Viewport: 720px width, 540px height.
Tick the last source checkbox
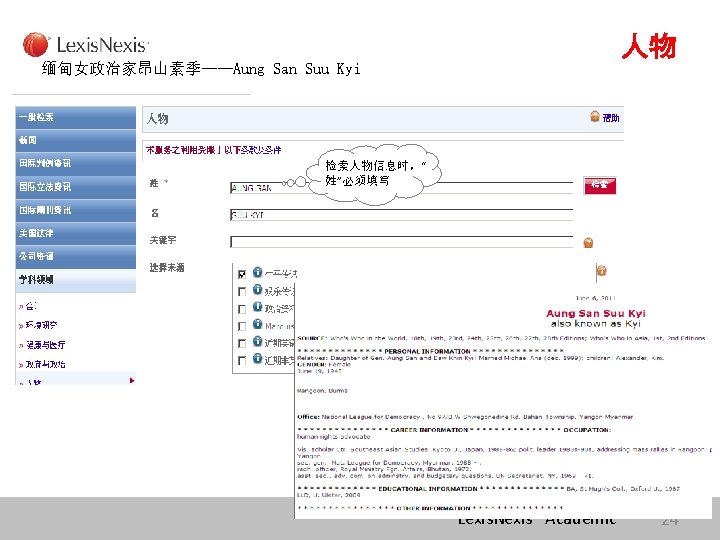(242, 361)
